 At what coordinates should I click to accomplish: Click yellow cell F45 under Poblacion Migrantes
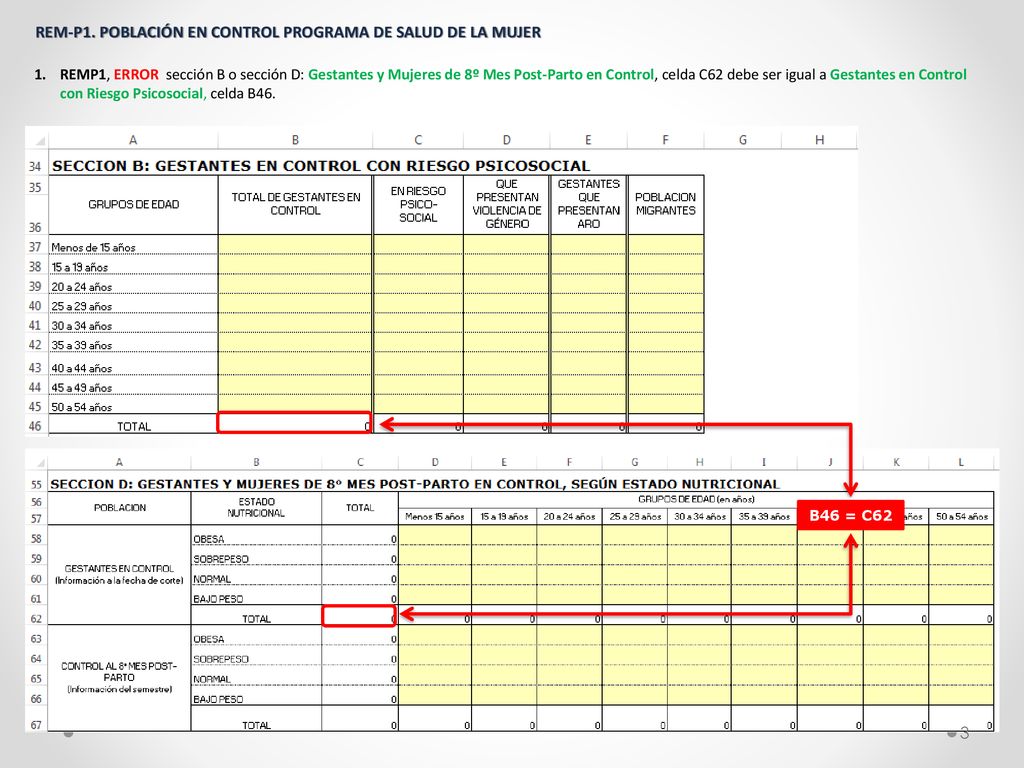(x=666, y=404)
